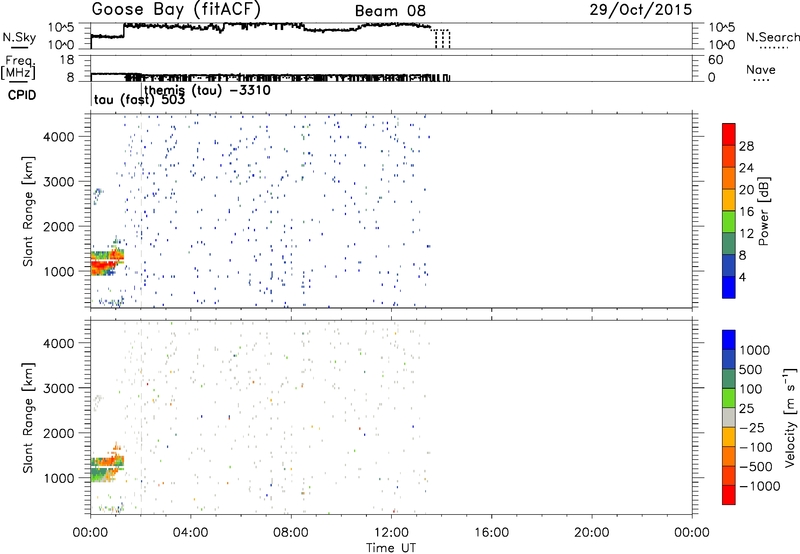Screen dimensions: 800x554
Task: Pick the orange segment between 20 and 24 dB
Action: 729,178
